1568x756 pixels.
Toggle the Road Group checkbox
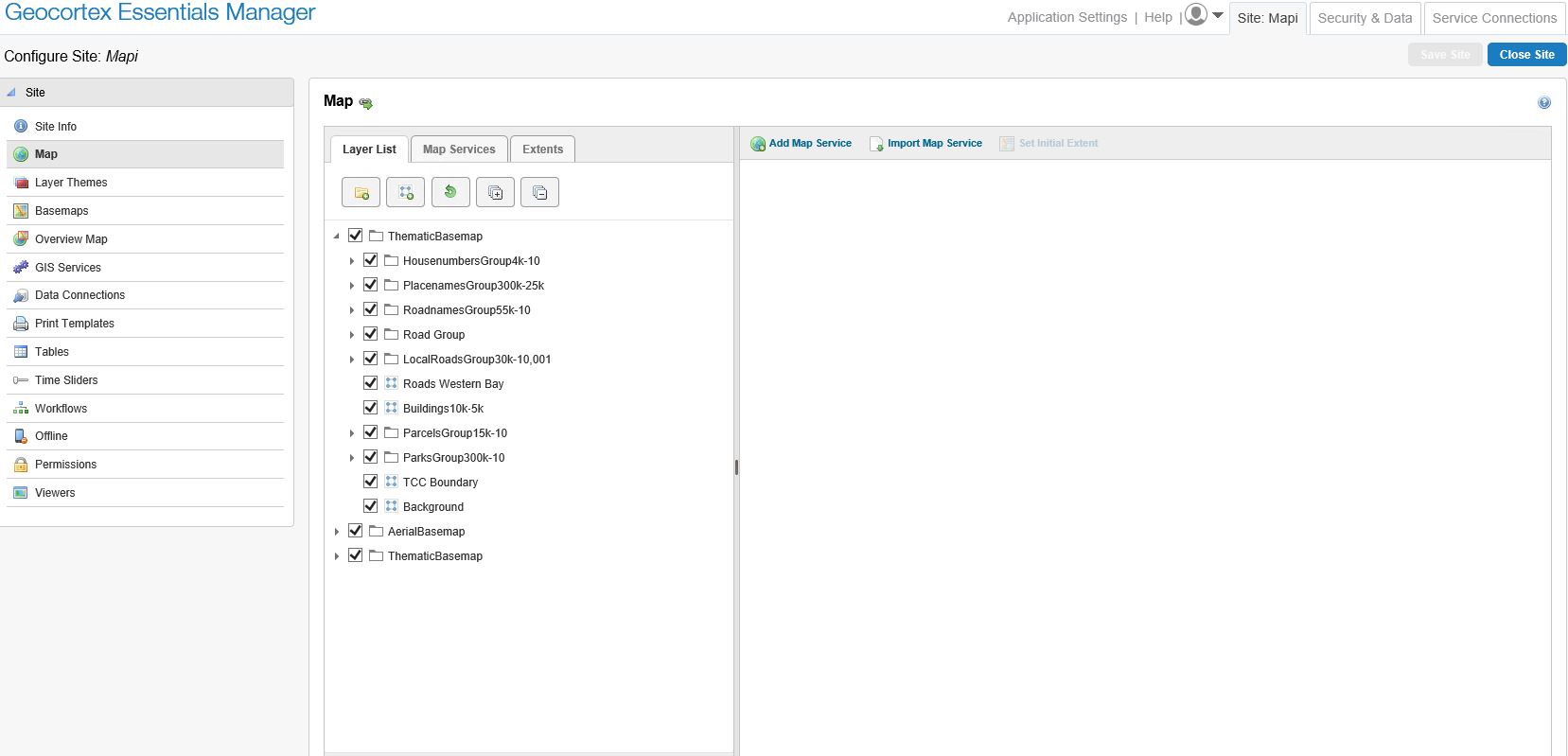[x=371, y=334]
